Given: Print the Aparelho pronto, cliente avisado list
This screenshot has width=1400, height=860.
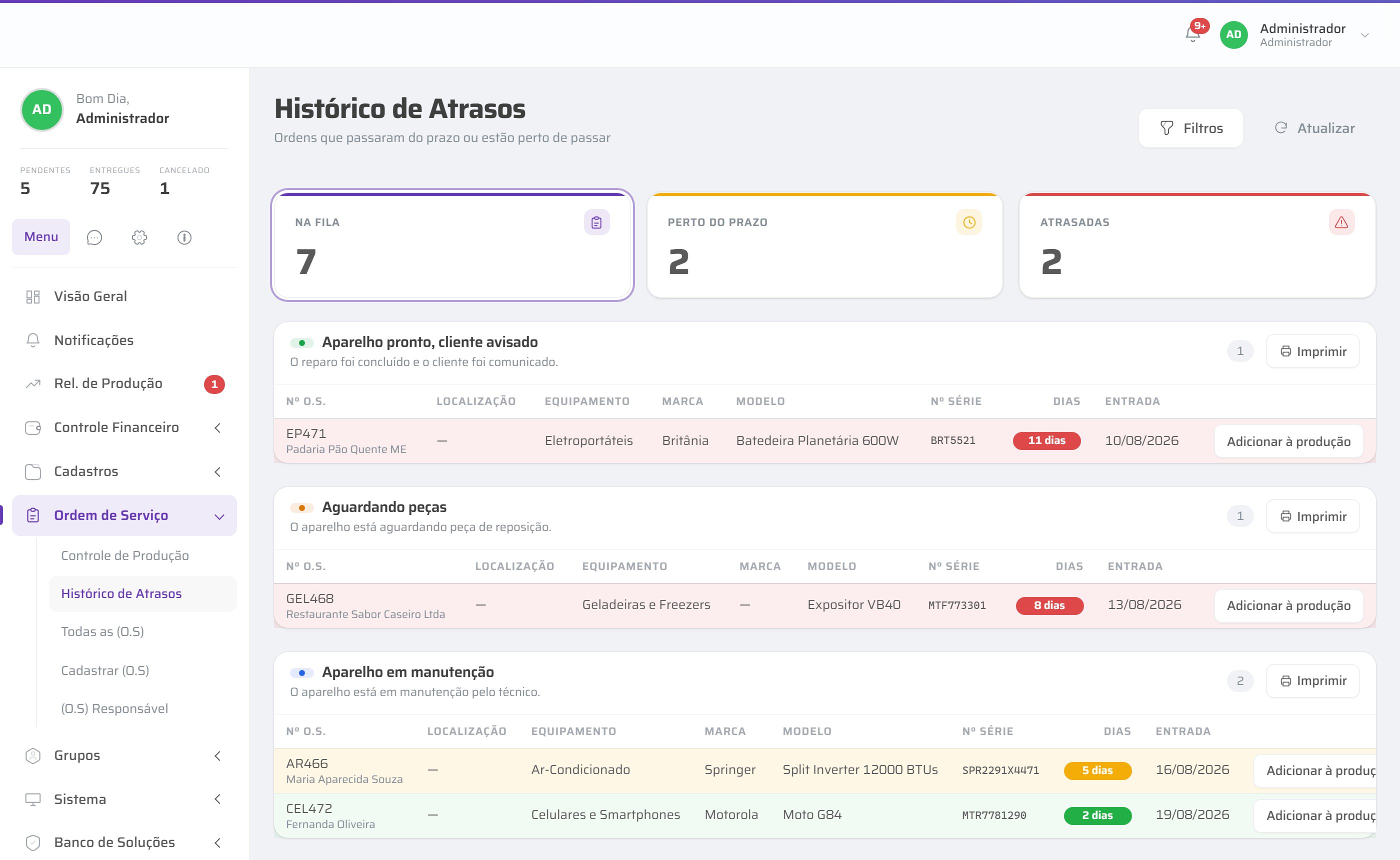Looking at the screenshot, I should 1313,351.
